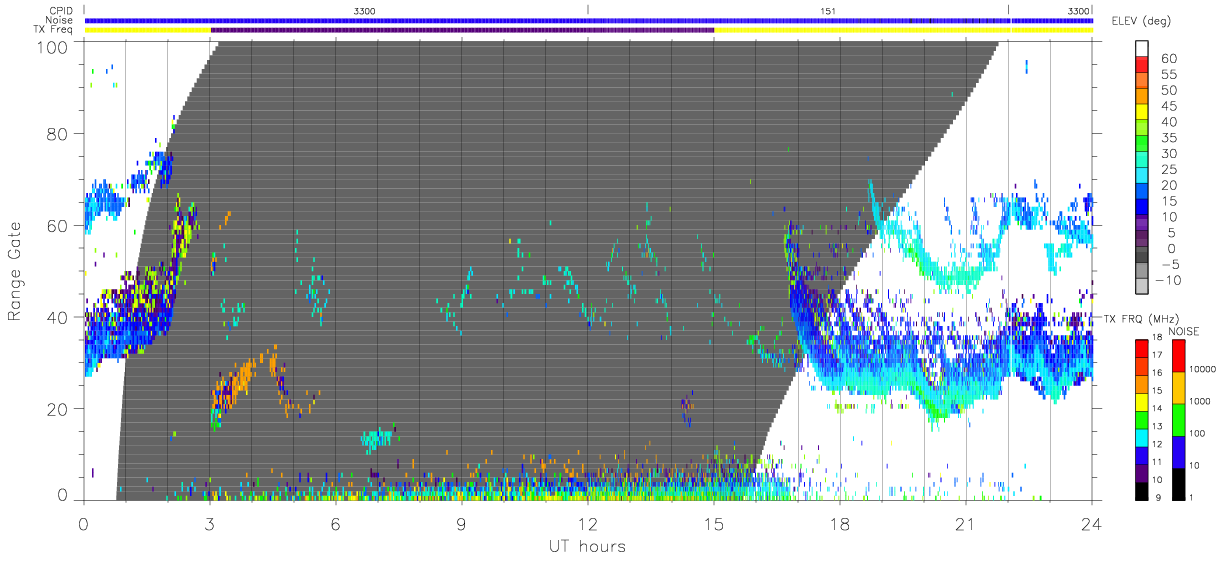
Task: Select the blue band of NOISE colorbar
Action: tap(1178, 452)
